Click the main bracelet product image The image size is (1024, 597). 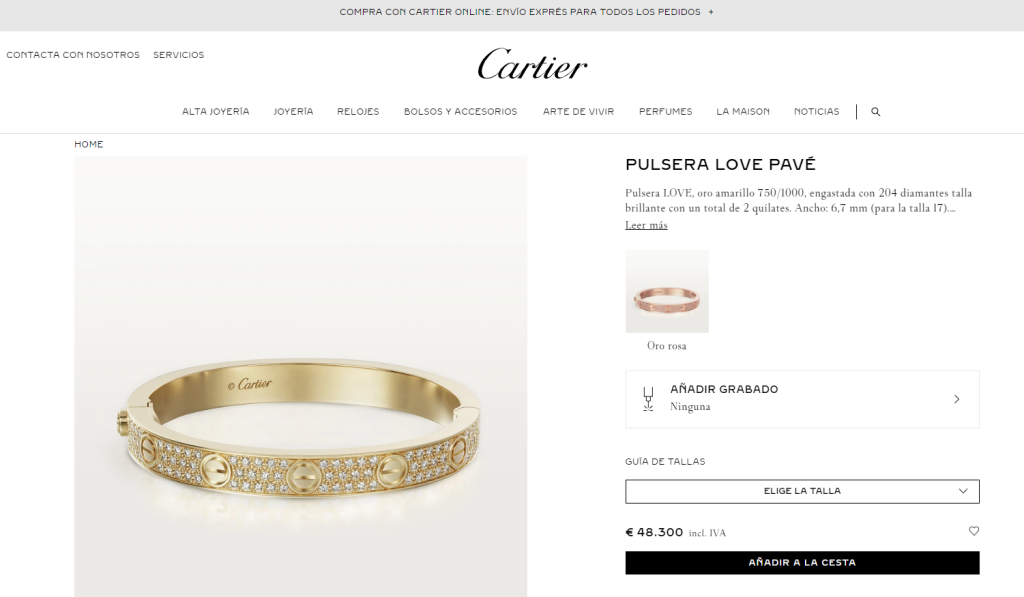300,376
